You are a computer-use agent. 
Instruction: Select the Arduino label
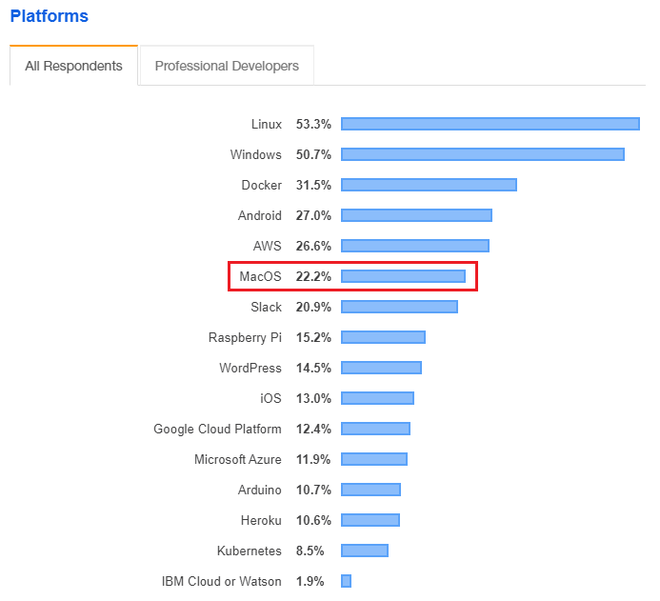tap(260, 490)
